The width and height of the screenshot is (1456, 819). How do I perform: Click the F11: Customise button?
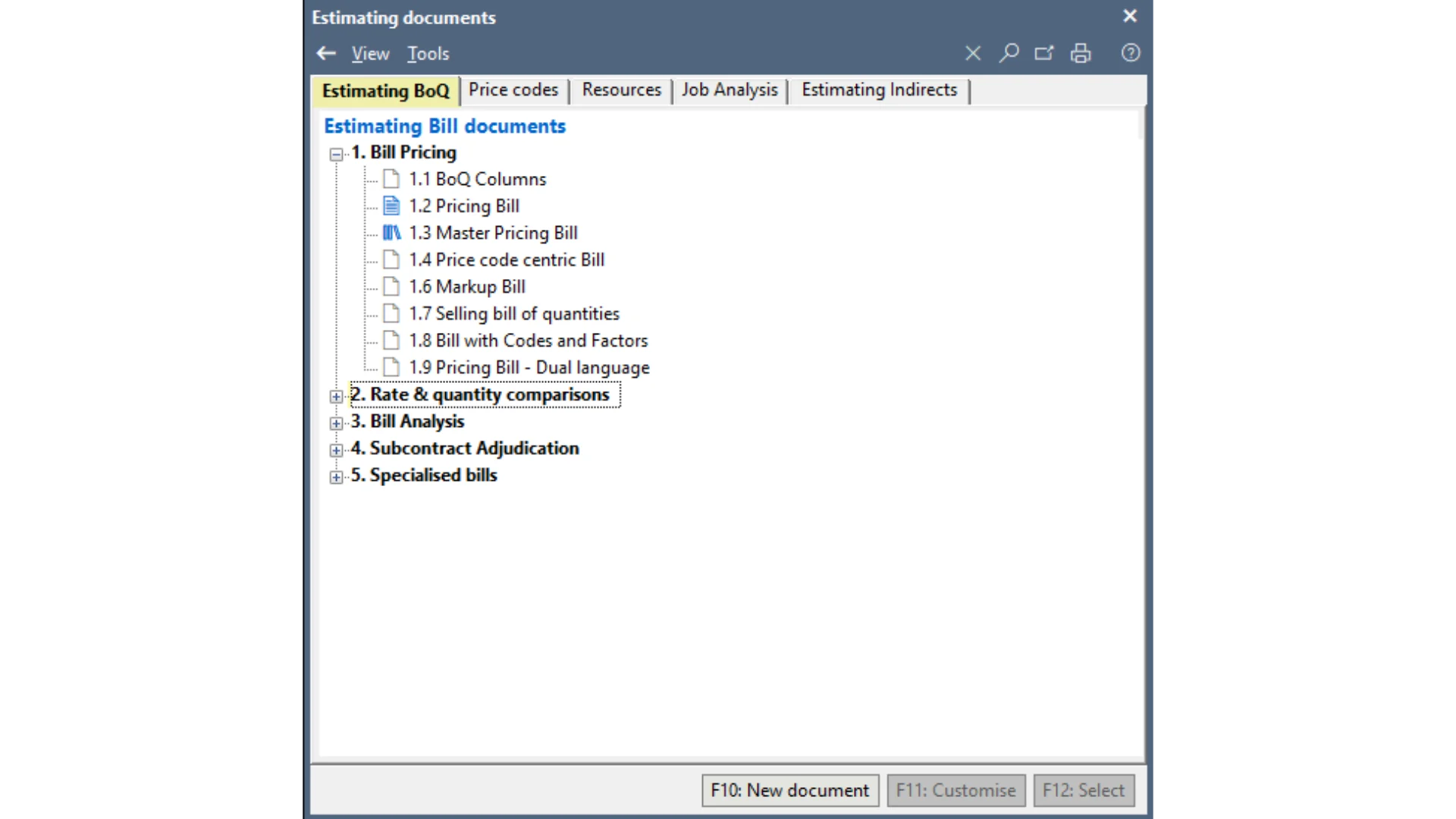[x=956, y=790]
